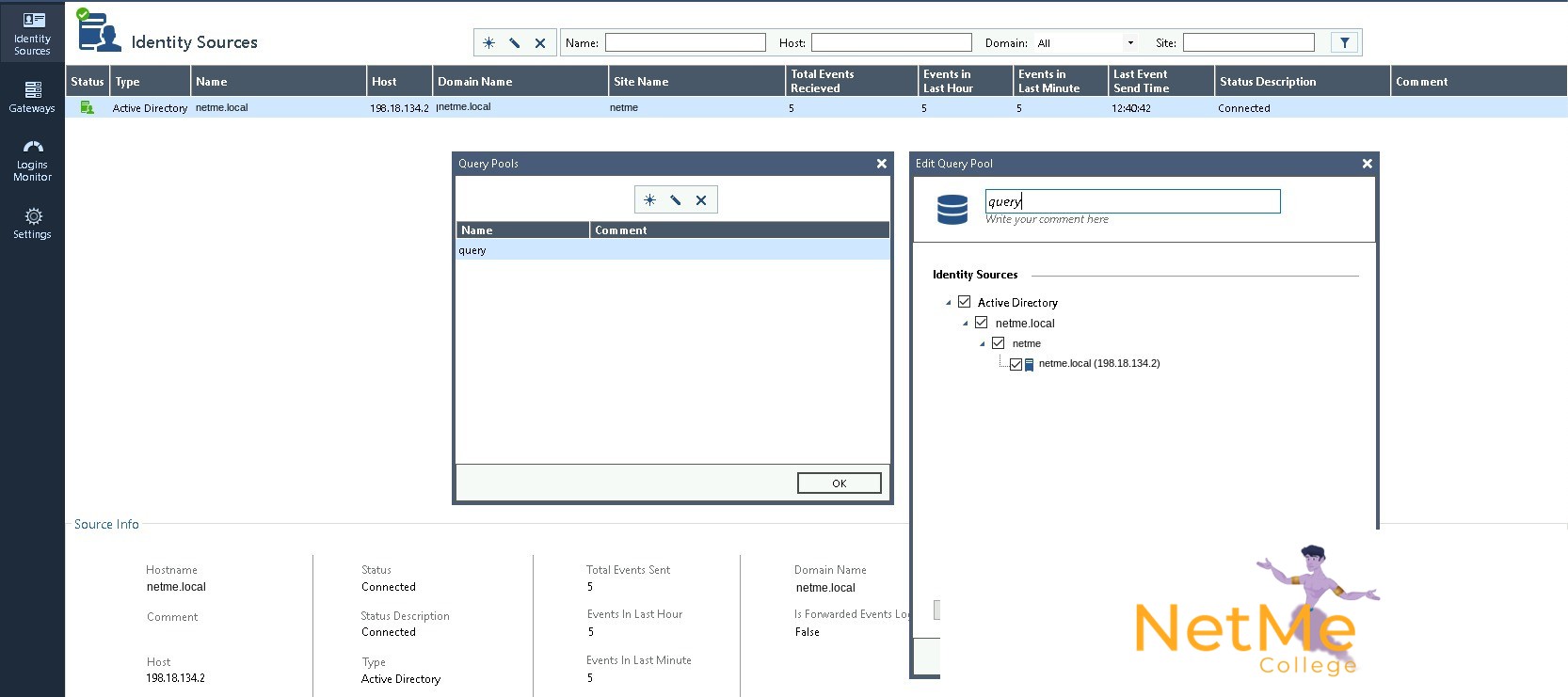Click the delete query pool X icon
The height and width of the screenshot is (697, 1568).
pyautogui.click(x=701, y=200)
